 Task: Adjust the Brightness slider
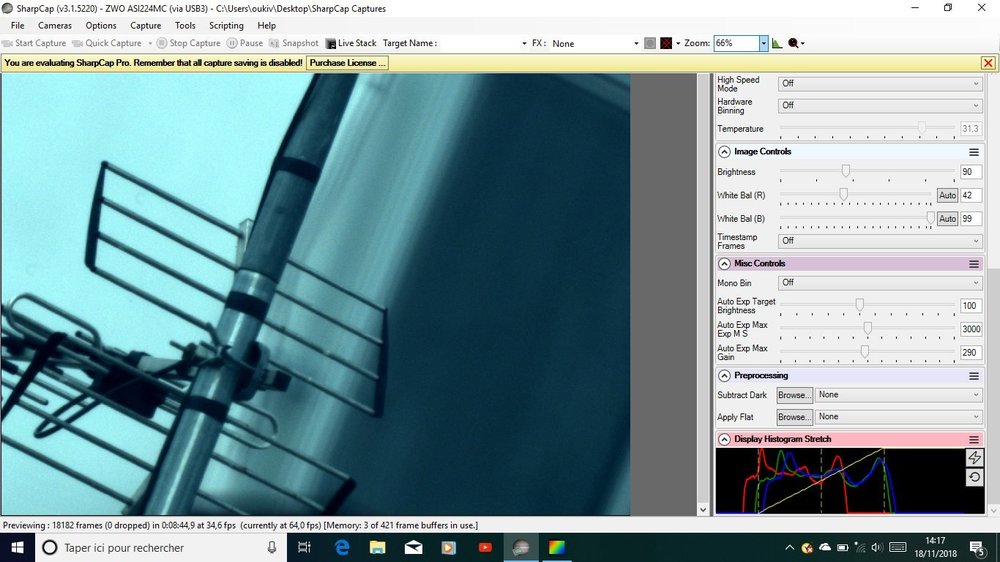tap(846, 171)
